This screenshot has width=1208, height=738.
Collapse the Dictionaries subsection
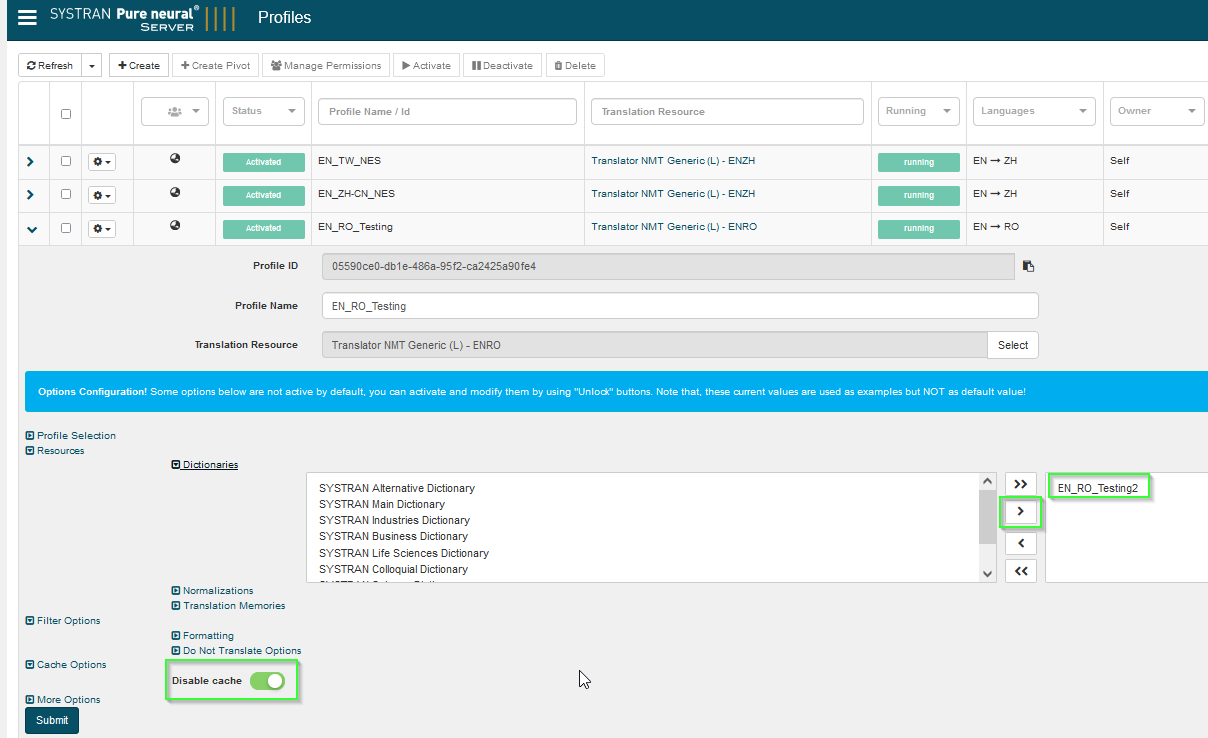pyautogui.click(x=205, y=465)
